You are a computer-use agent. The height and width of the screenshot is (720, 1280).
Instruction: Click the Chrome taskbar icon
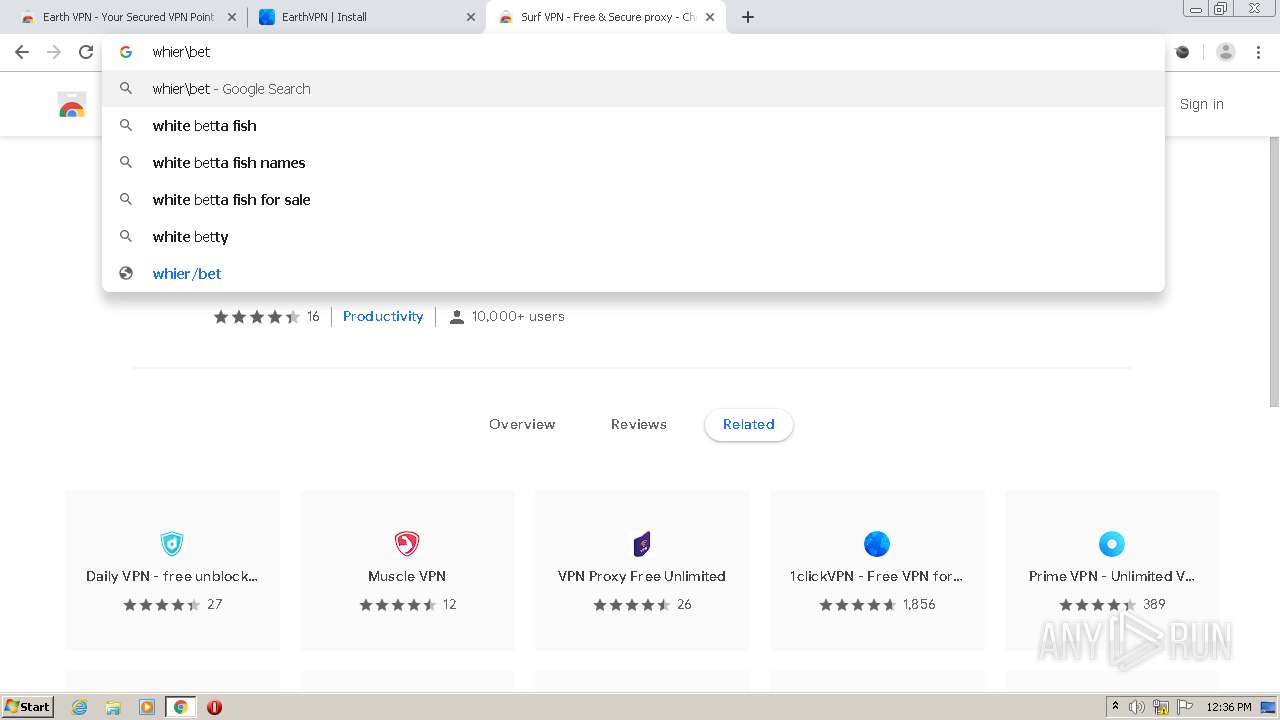point(180,707)
